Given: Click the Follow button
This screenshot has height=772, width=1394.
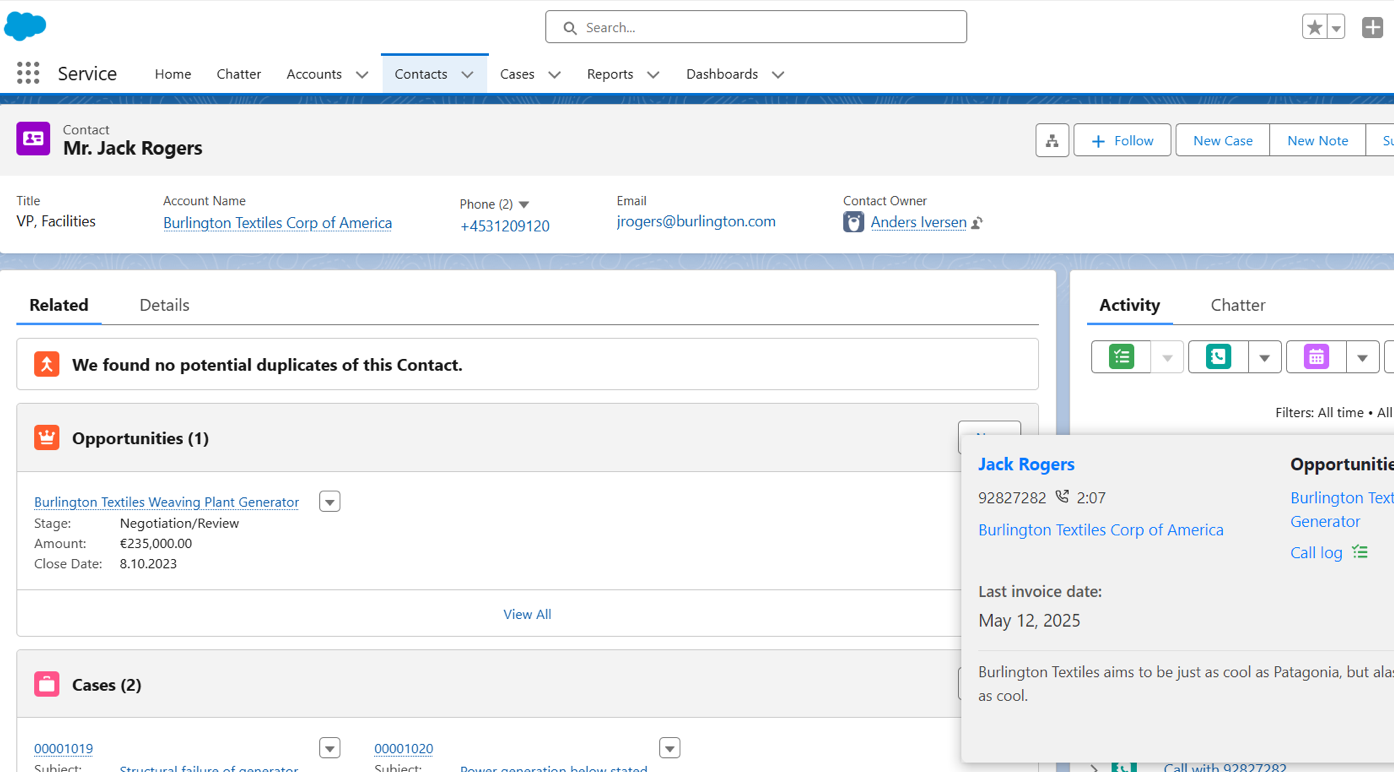Looking at the screenshot, I should [x=1122, y=140].
